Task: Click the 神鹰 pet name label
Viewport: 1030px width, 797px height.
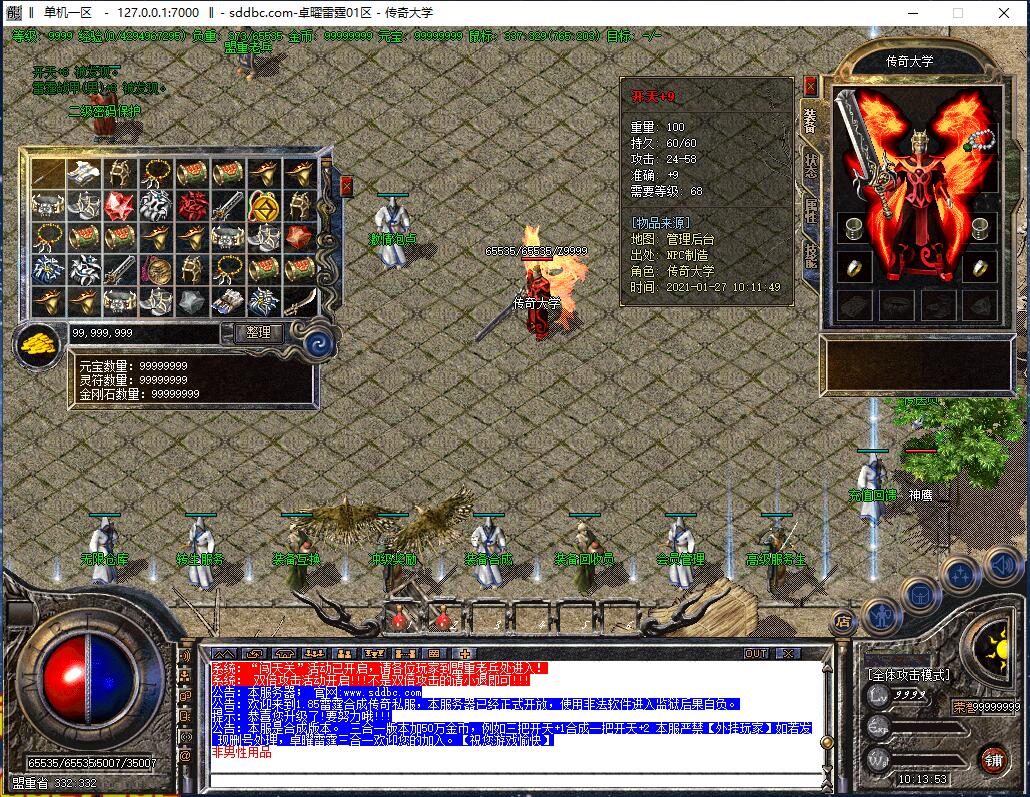Action: 920,495
